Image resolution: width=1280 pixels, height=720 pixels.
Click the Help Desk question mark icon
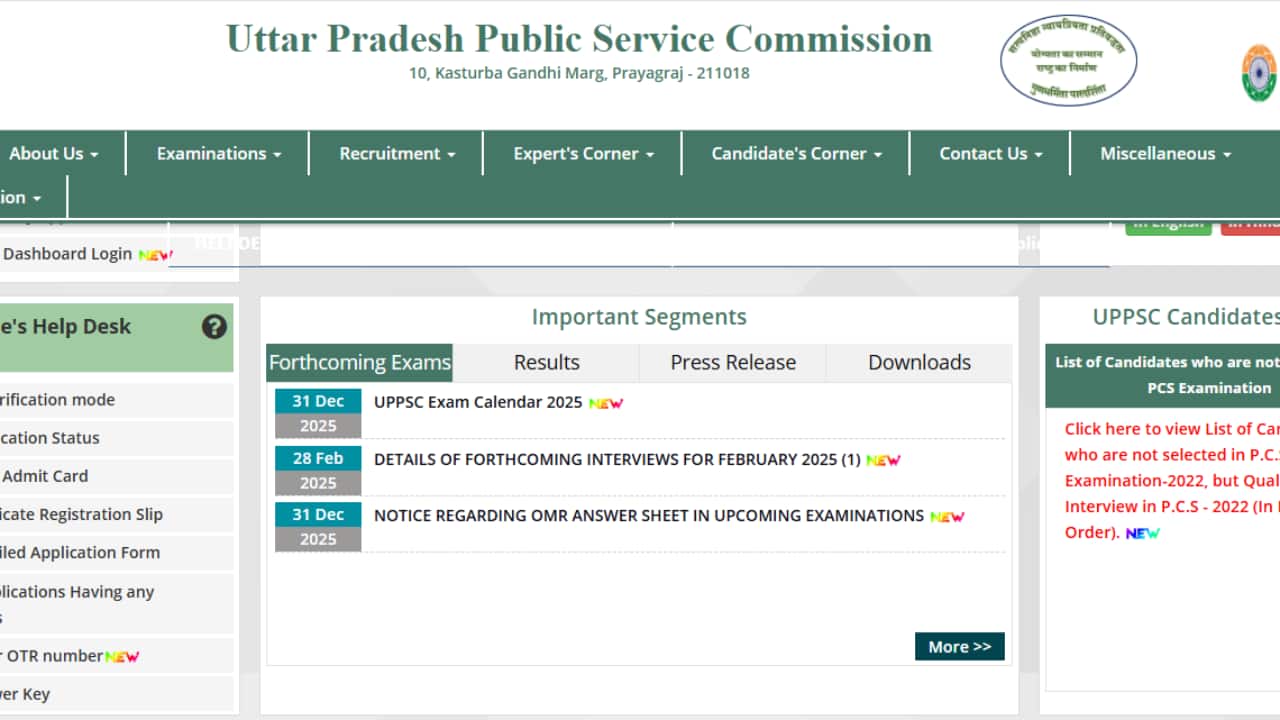click(x=214, y=327)
